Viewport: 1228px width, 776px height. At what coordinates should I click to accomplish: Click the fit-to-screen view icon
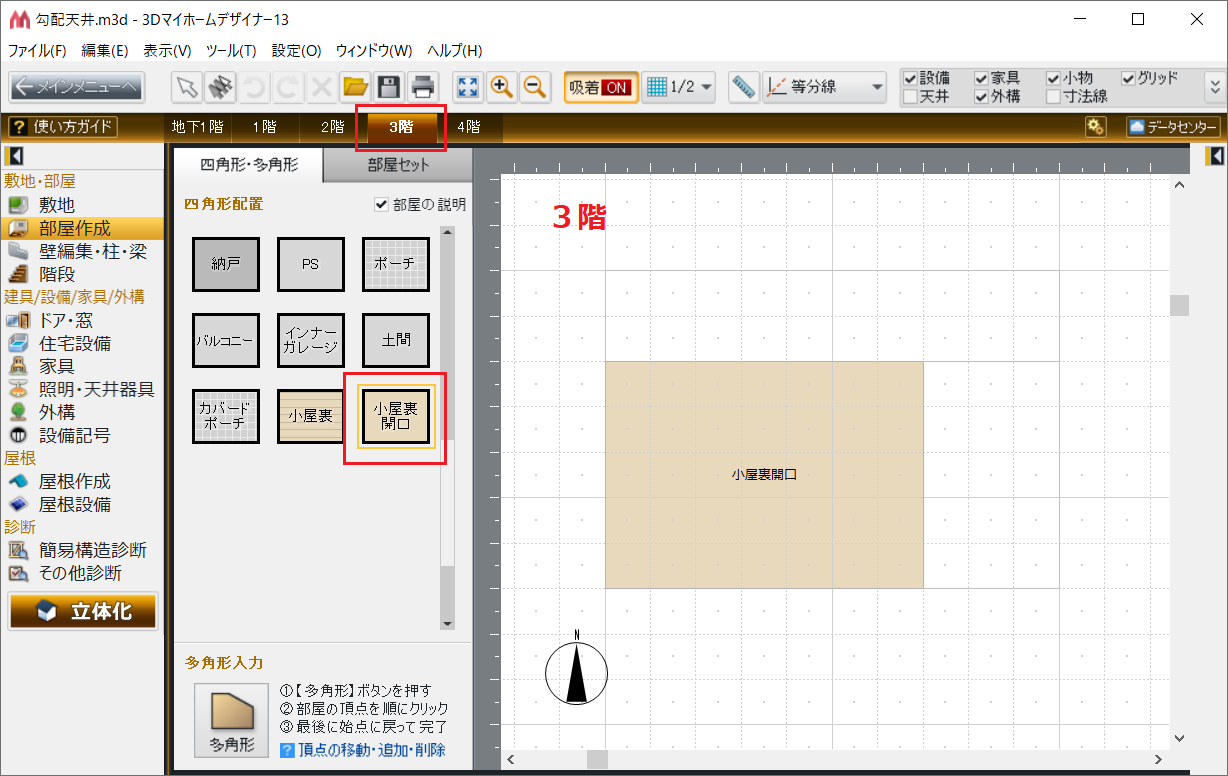(468, 87)
